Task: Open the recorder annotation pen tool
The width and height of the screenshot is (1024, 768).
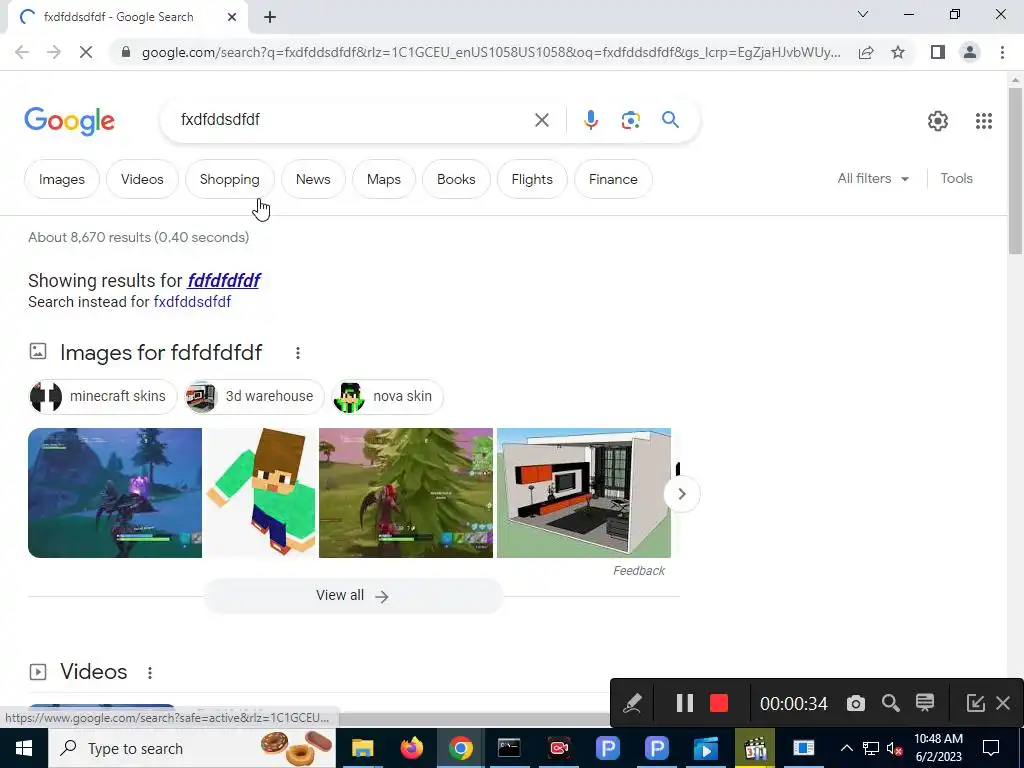Action: 632,703
